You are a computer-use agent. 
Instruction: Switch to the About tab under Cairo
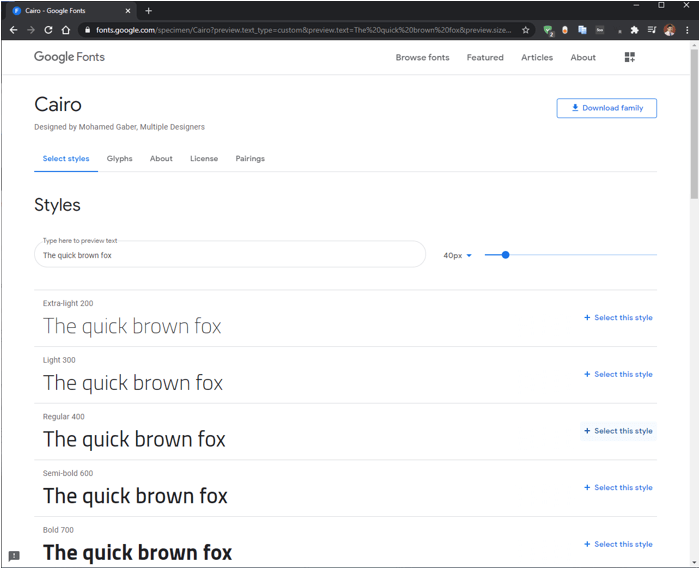coord(161,158)
